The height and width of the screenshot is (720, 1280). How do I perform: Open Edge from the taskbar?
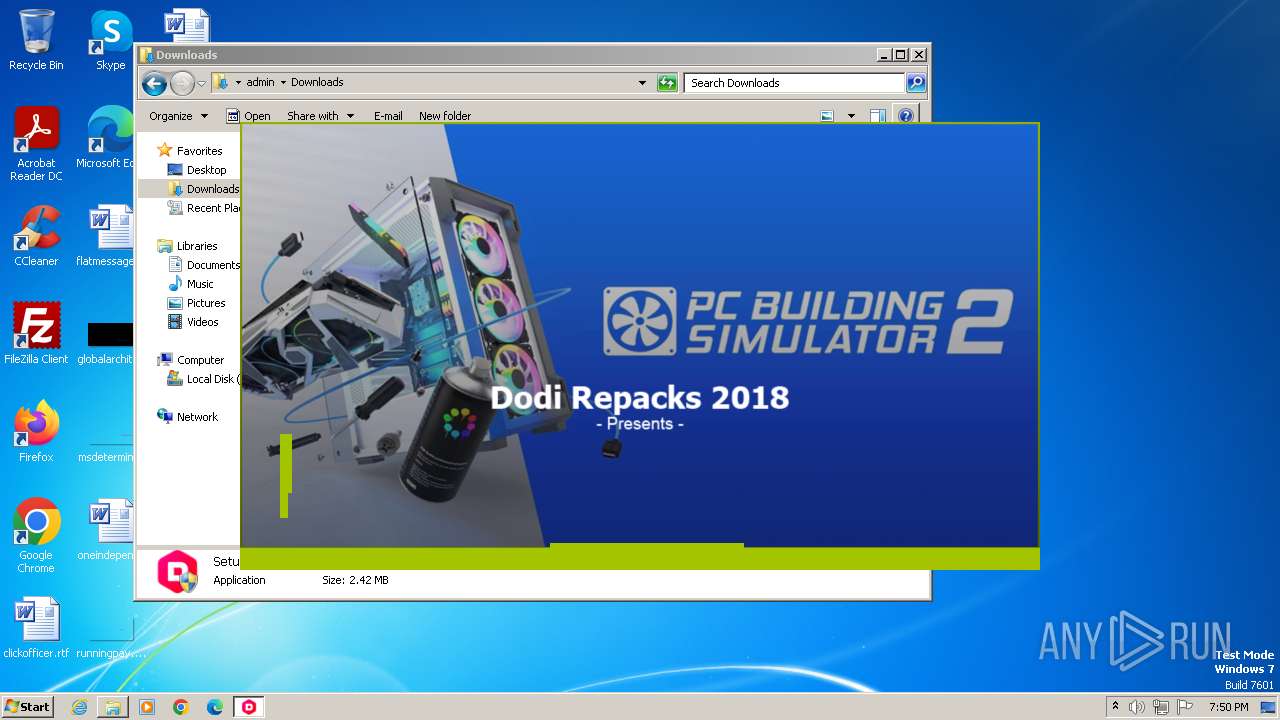point(215,707)
